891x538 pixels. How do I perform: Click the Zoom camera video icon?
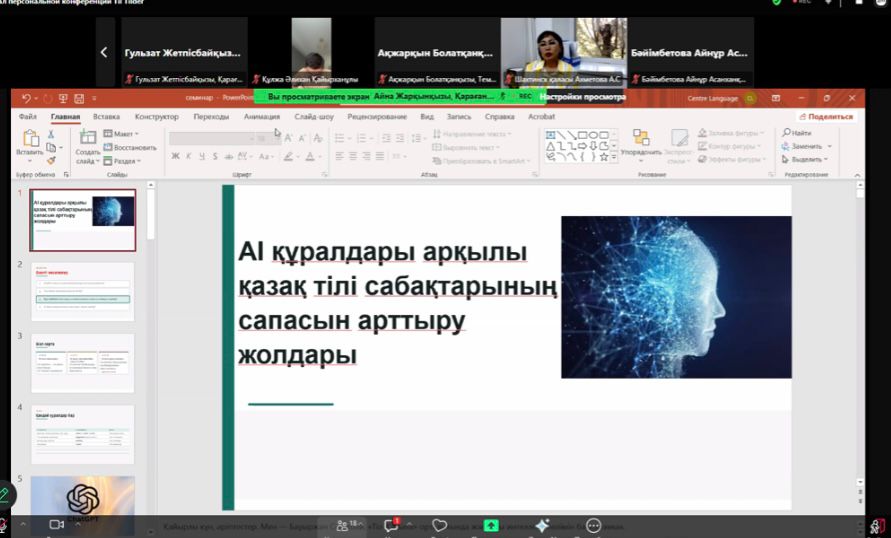(56, 524)
